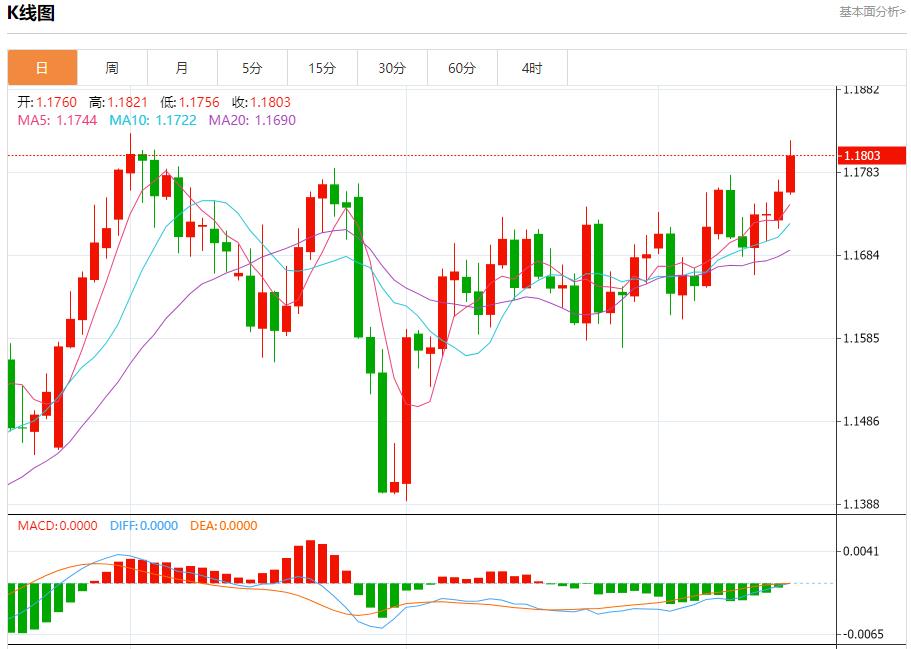Select the 30分 timeframe
This screenshot has height=649, width=911.
point(393,67)
